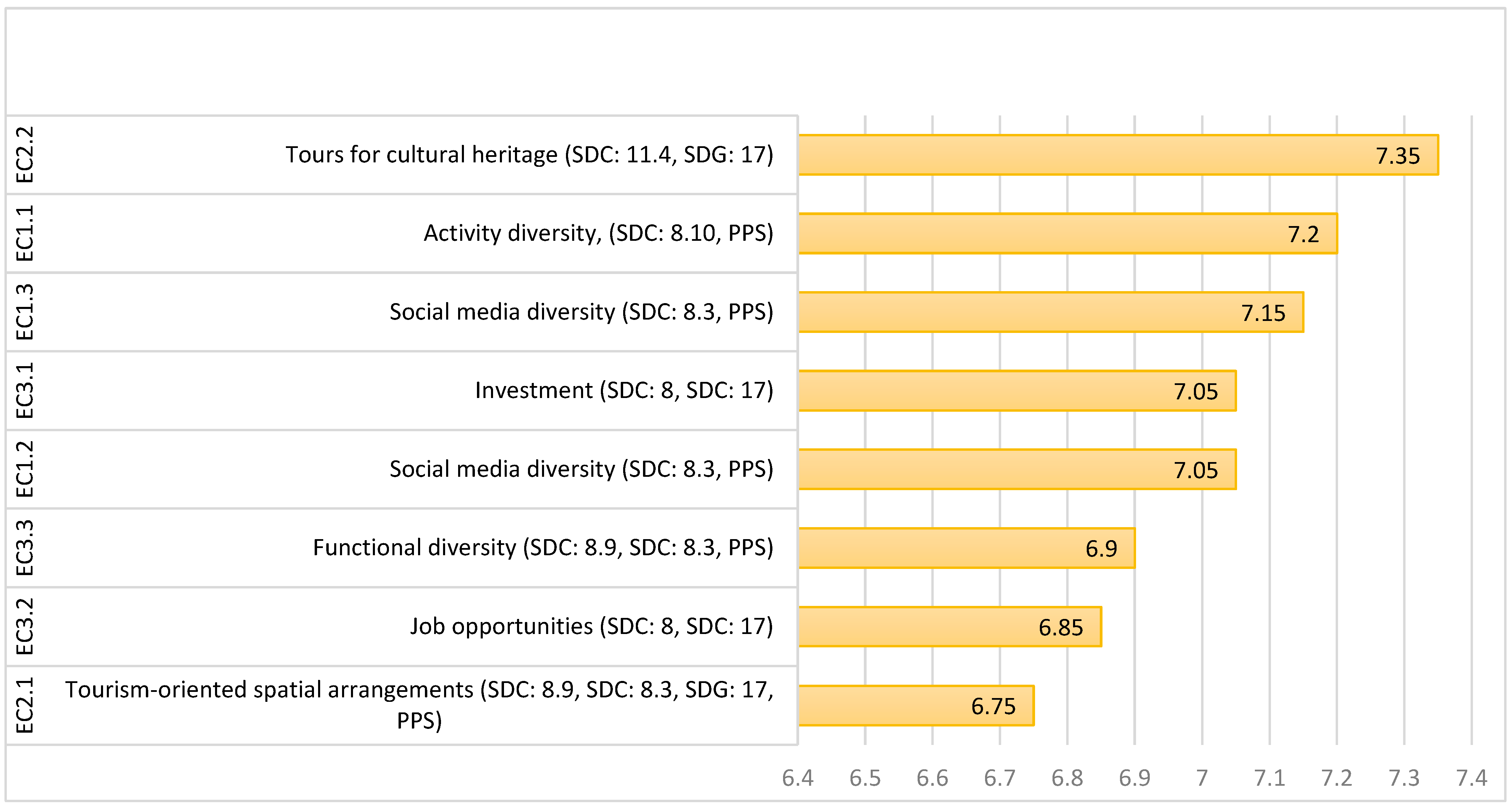Click the EC1.2 row code label
The height and width of the screenshot is (808, 1512).
pyautogui.click(x=25, y=469)
